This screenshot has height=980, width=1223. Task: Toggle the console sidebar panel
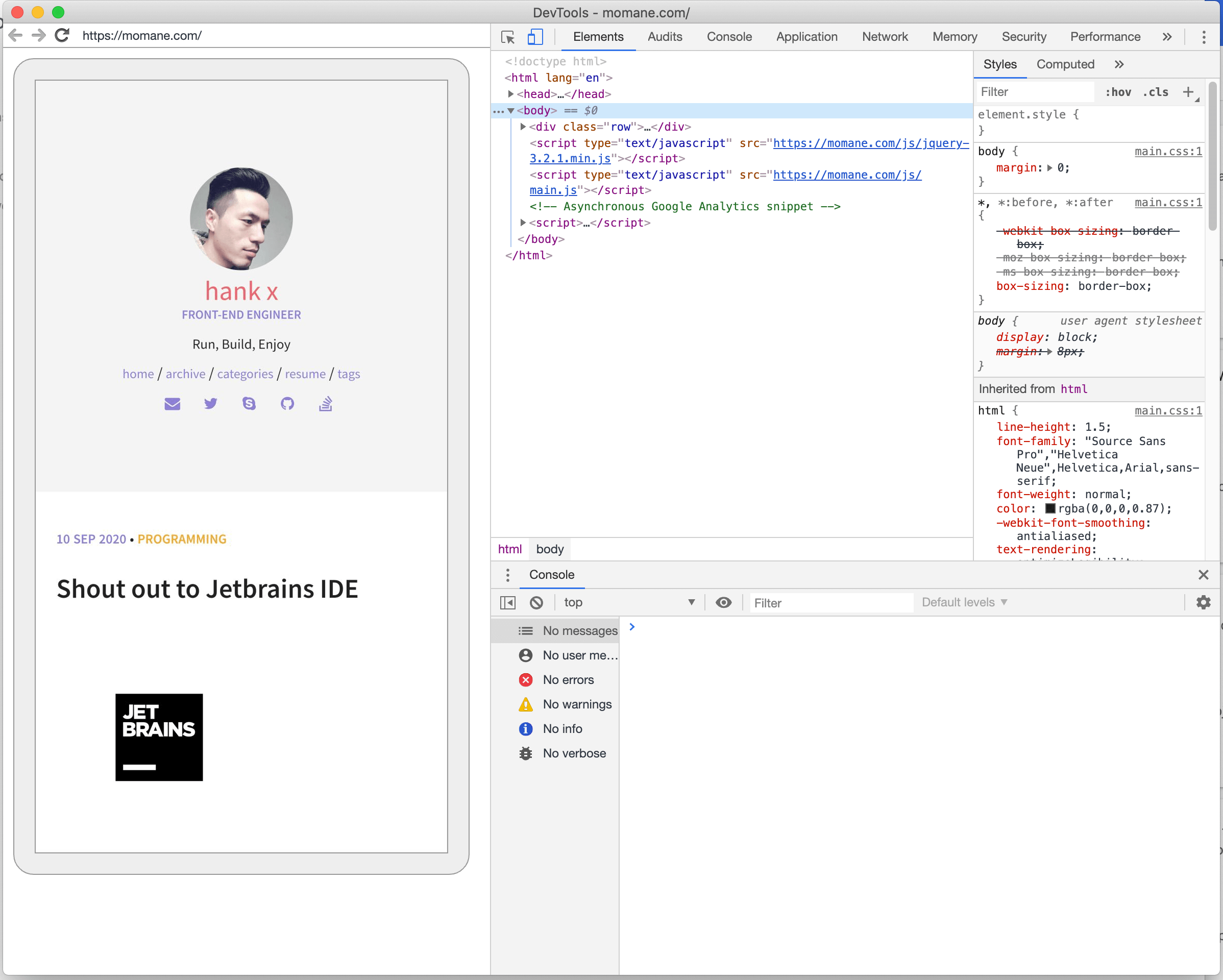[x=508, y=602]
